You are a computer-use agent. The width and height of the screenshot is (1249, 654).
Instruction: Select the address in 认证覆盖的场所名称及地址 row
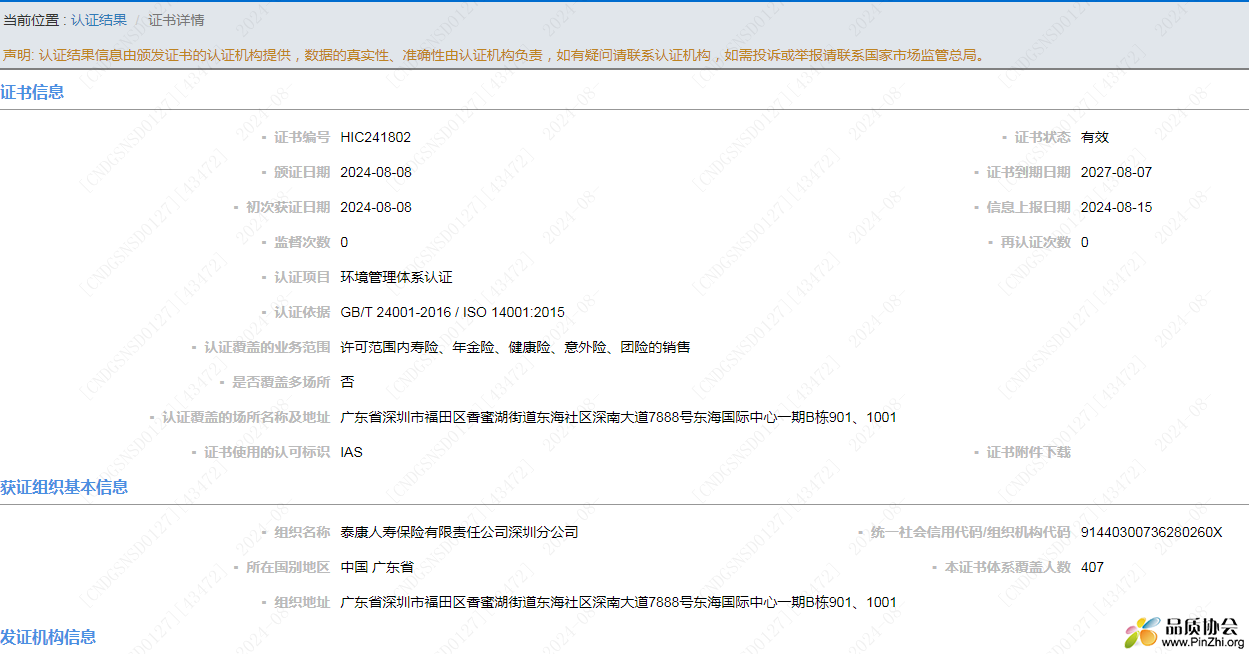(618, 417)
